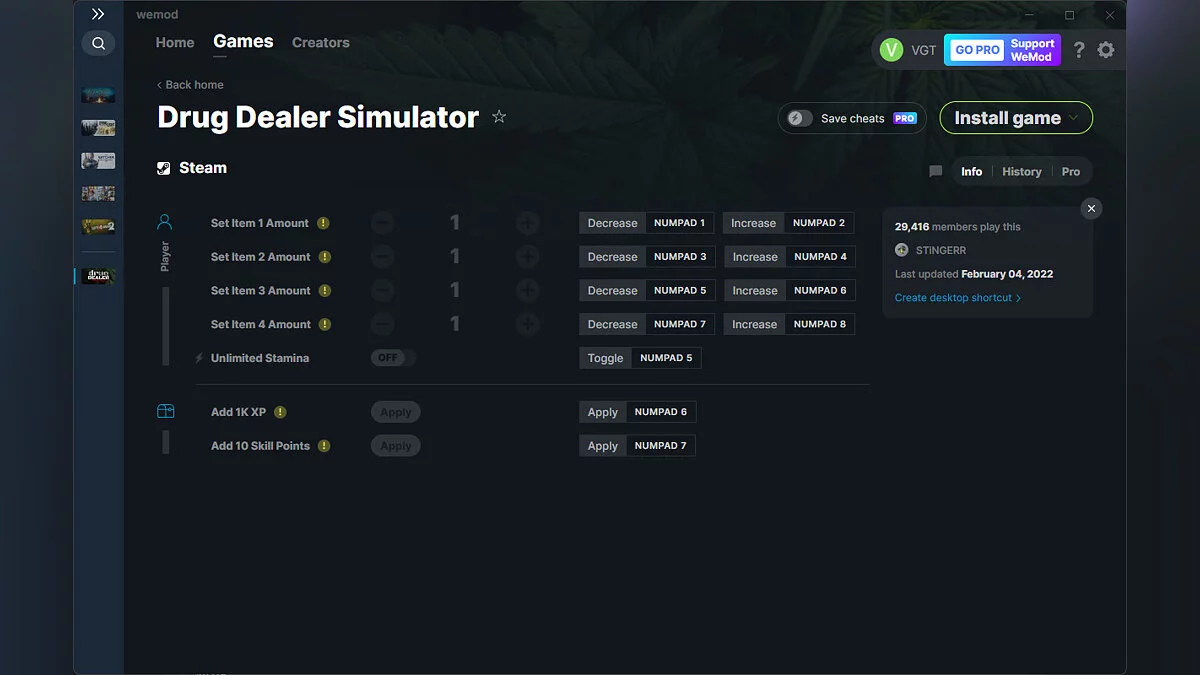Open the search icon in sidebar

coord(98,43)
